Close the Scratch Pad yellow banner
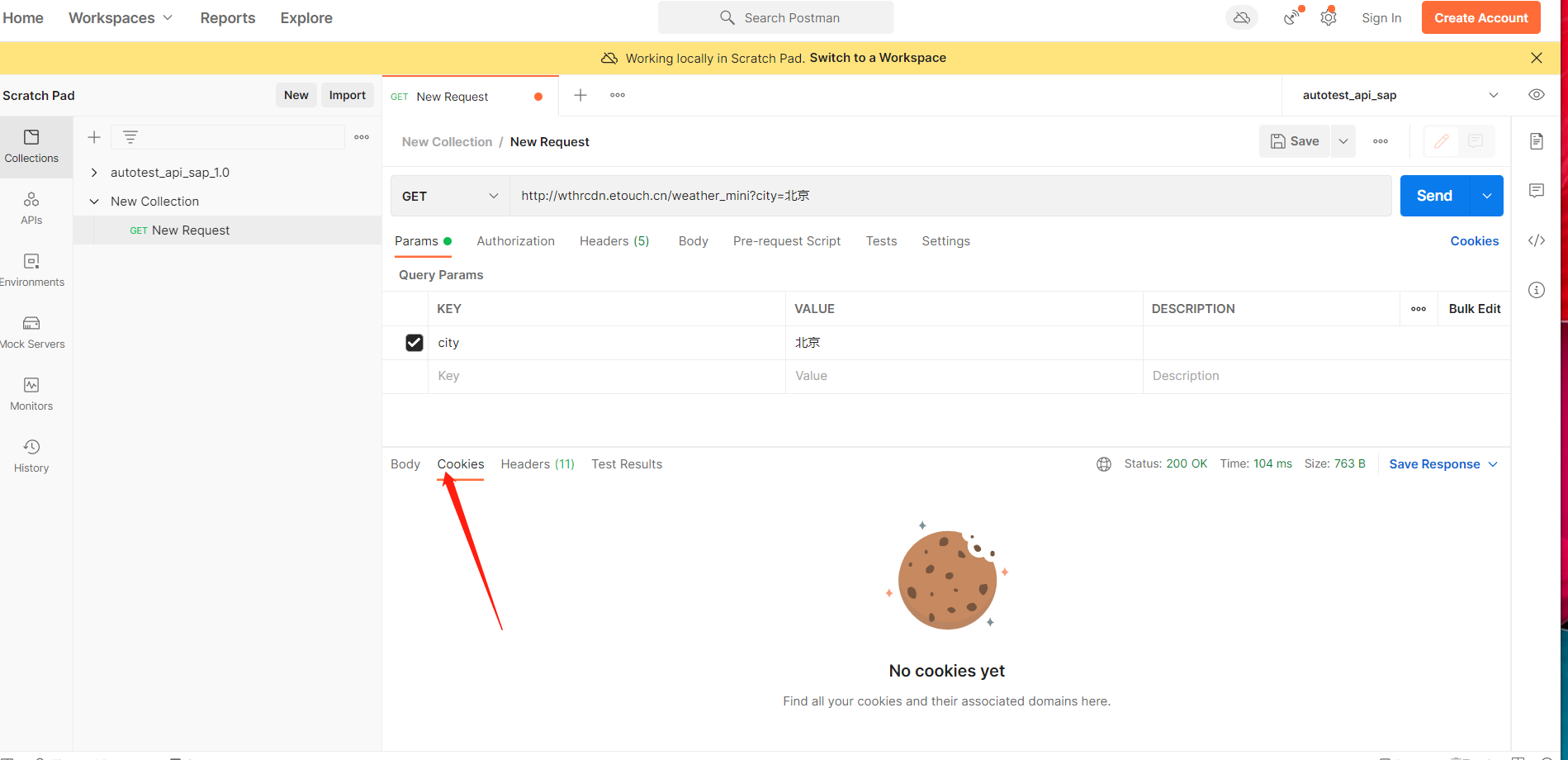 pyautogui.click(x=1537, y=58)
